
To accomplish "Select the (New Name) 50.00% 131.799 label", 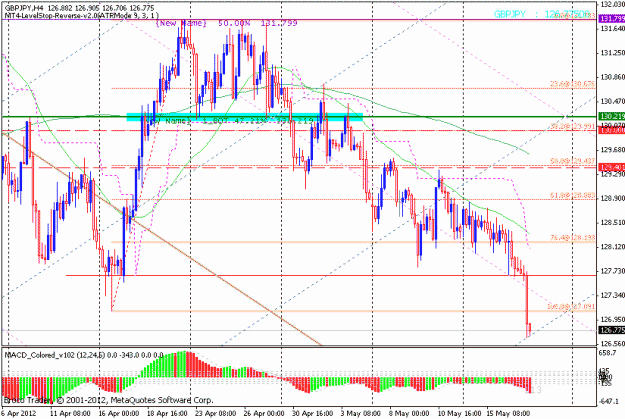I will click(226, 23).
